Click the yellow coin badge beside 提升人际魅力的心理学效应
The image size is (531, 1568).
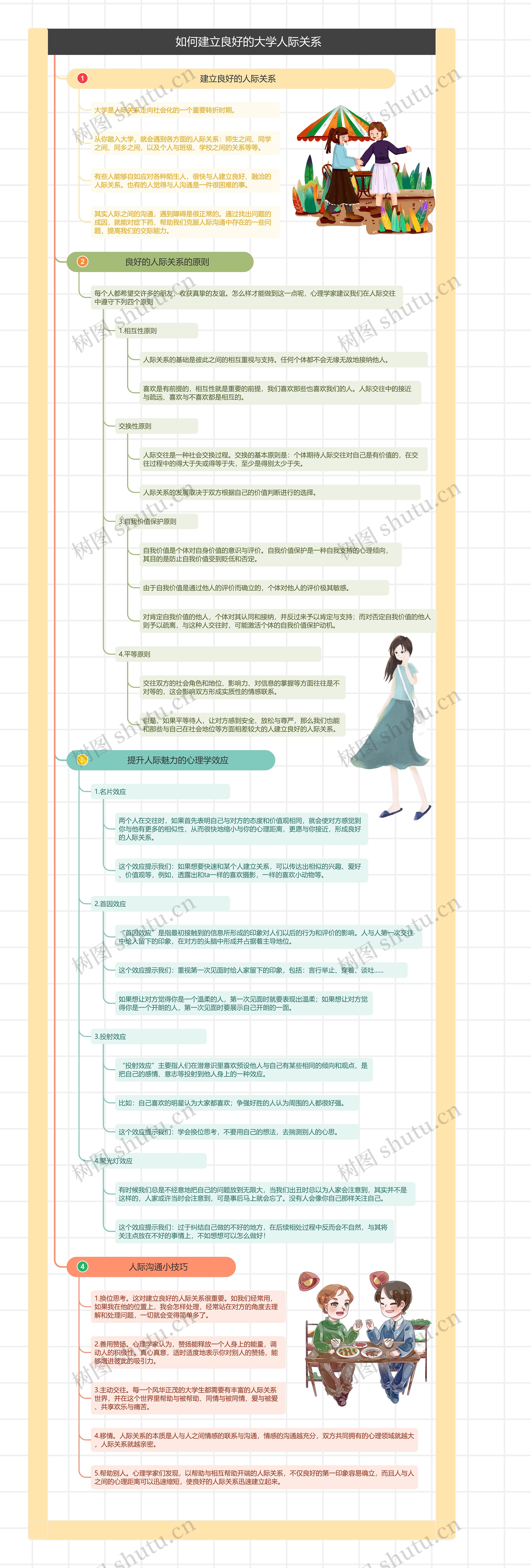click(82, 760)
